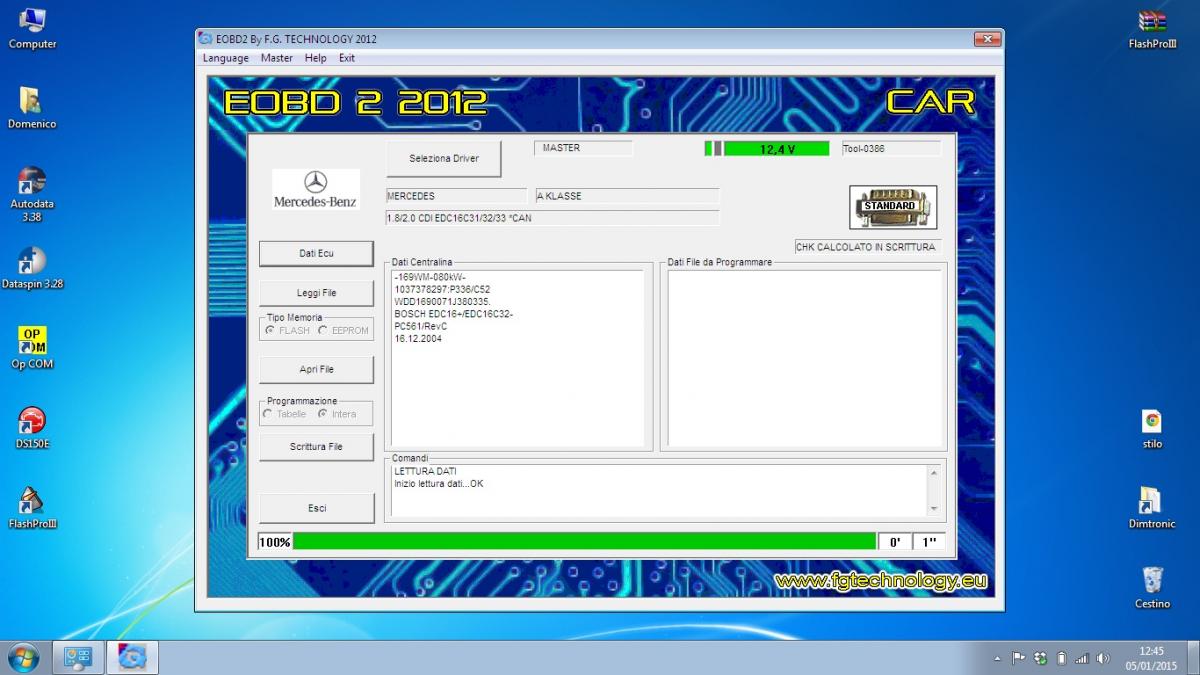Open the Cestino recycle bin

click(x=1152, y=587)
